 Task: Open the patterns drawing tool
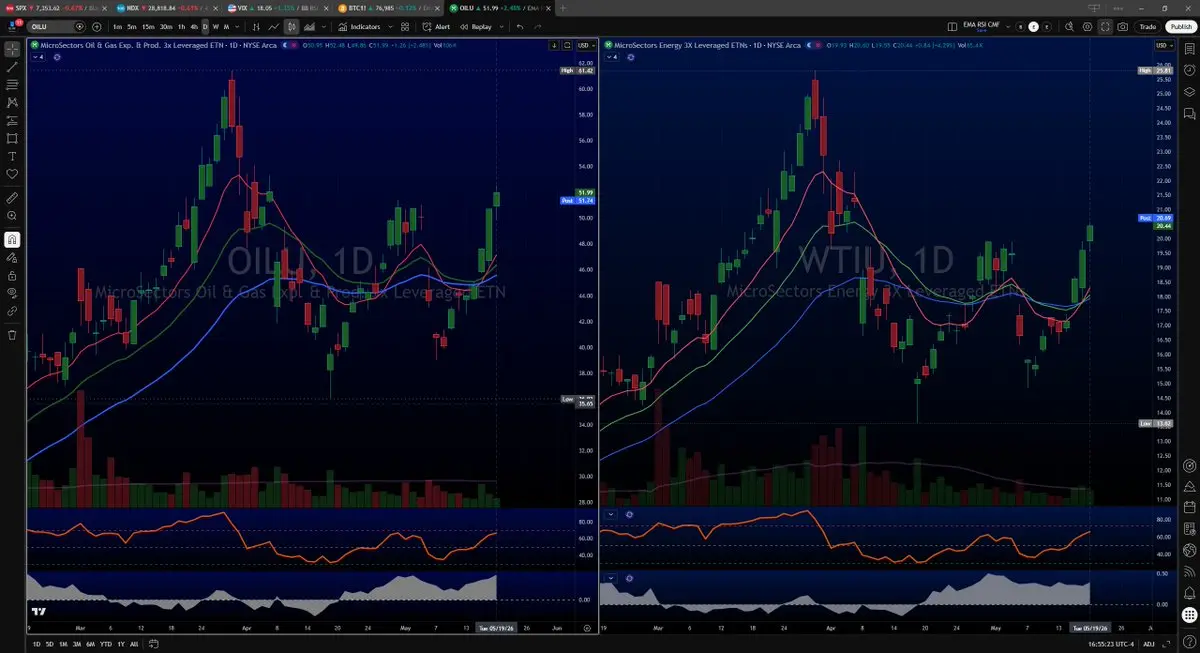point(12,102)
